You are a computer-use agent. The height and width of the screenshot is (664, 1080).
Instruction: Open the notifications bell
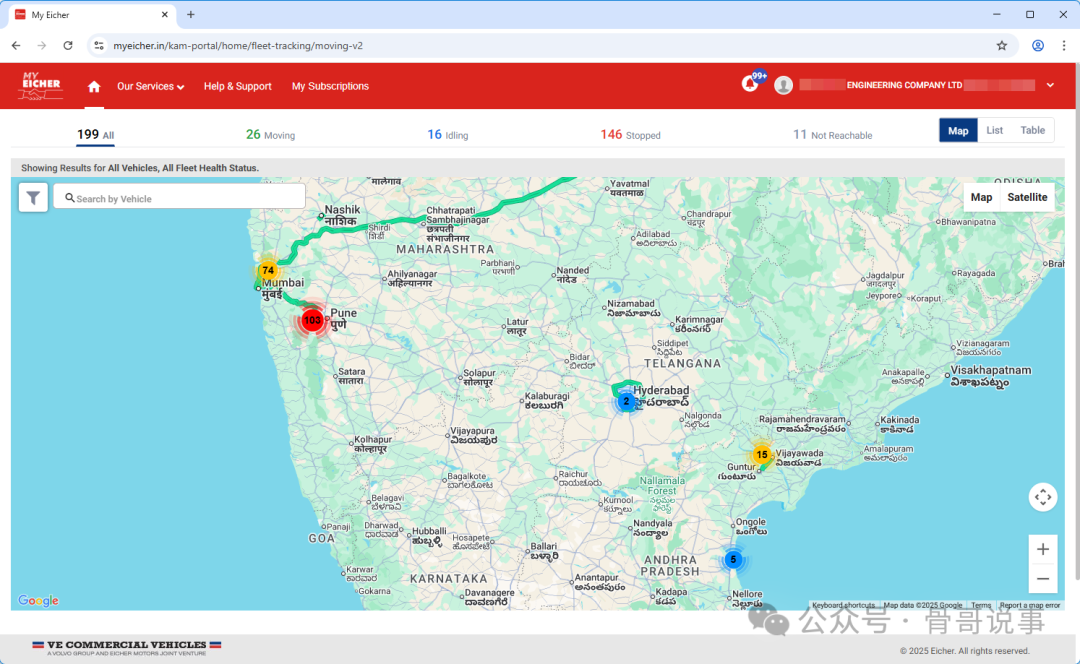point(749,84)
